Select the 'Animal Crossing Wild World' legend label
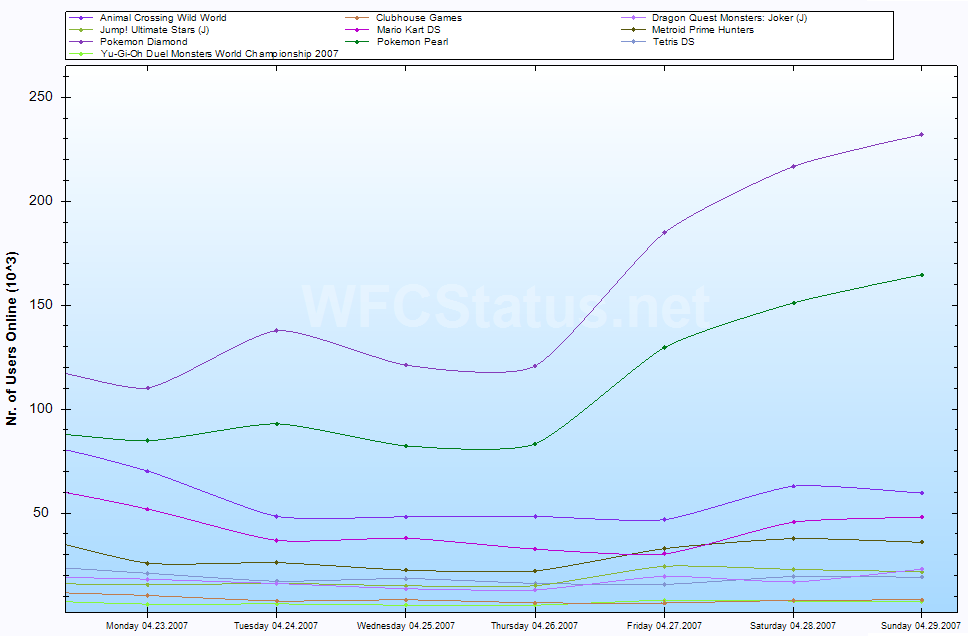 tap(163, 18)
